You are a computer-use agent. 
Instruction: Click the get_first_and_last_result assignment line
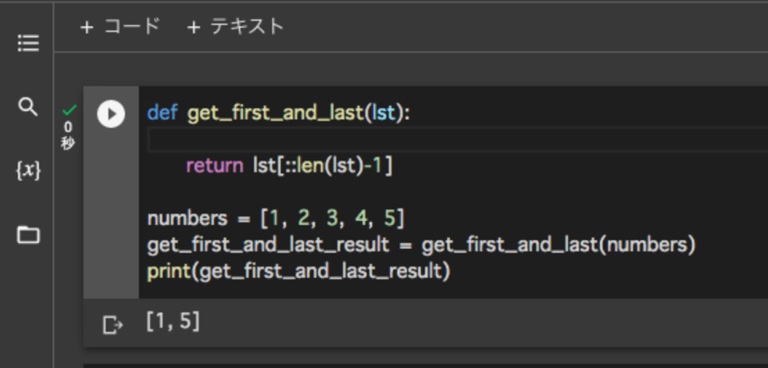421,245
